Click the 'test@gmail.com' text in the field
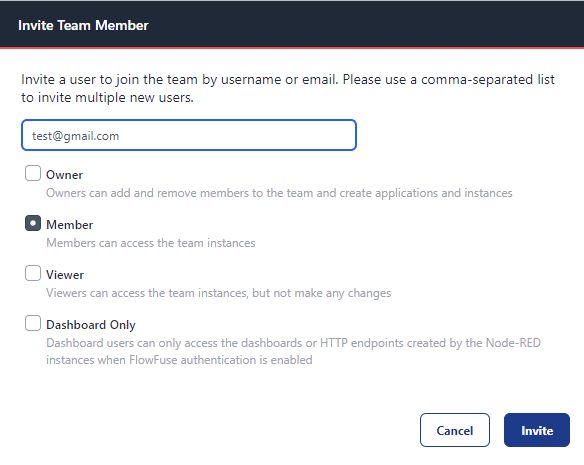Image resolution: width=584 pixels, height=465 pixels. (75, 136)
